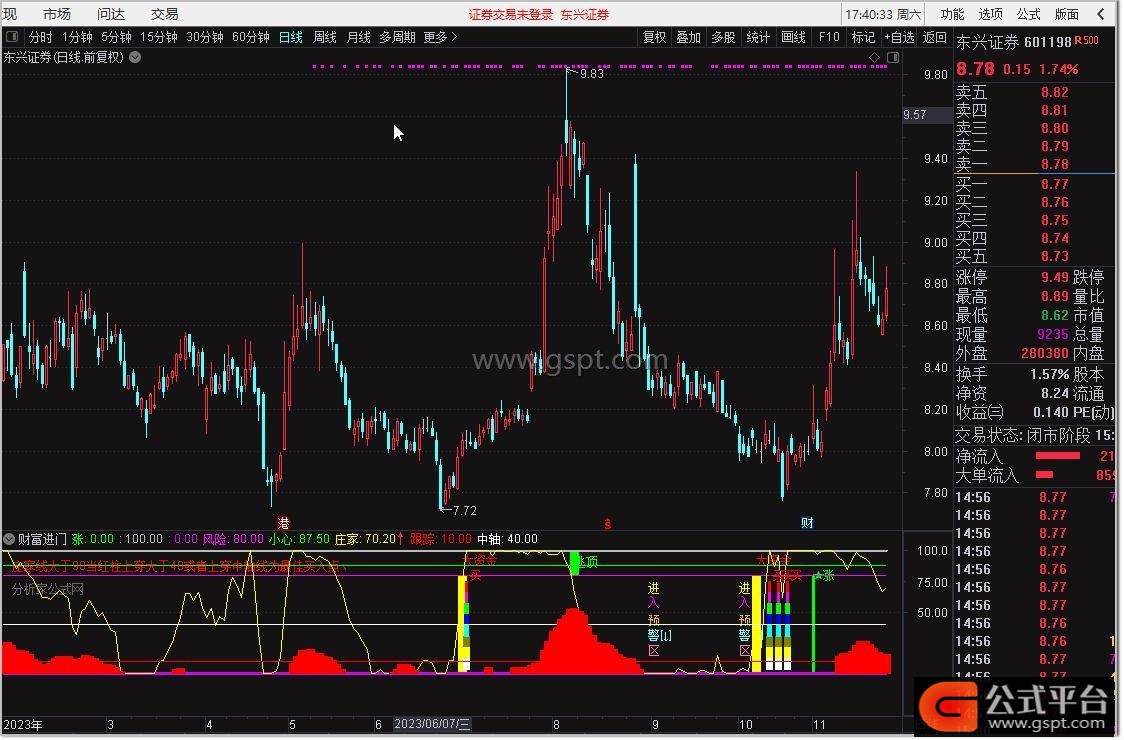Click the 最高 value 8.89
1124x740 pixels.
(x=1054, y=296)
